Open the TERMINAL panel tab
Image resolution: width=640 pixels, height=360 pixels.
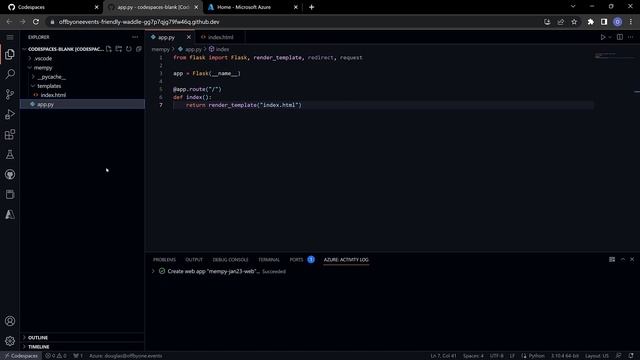pyautogui.click(x=269, y=260)
